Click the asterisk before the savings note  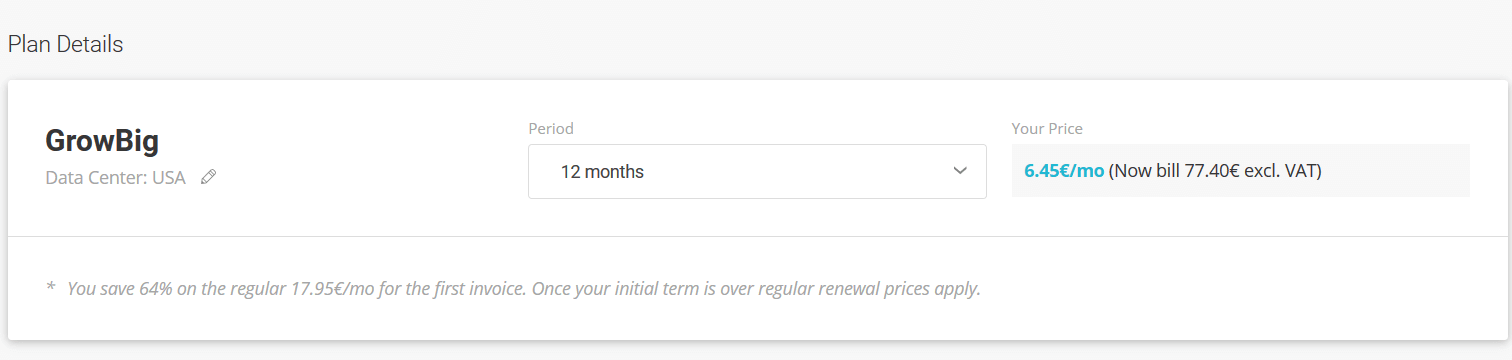coord(51,288)
